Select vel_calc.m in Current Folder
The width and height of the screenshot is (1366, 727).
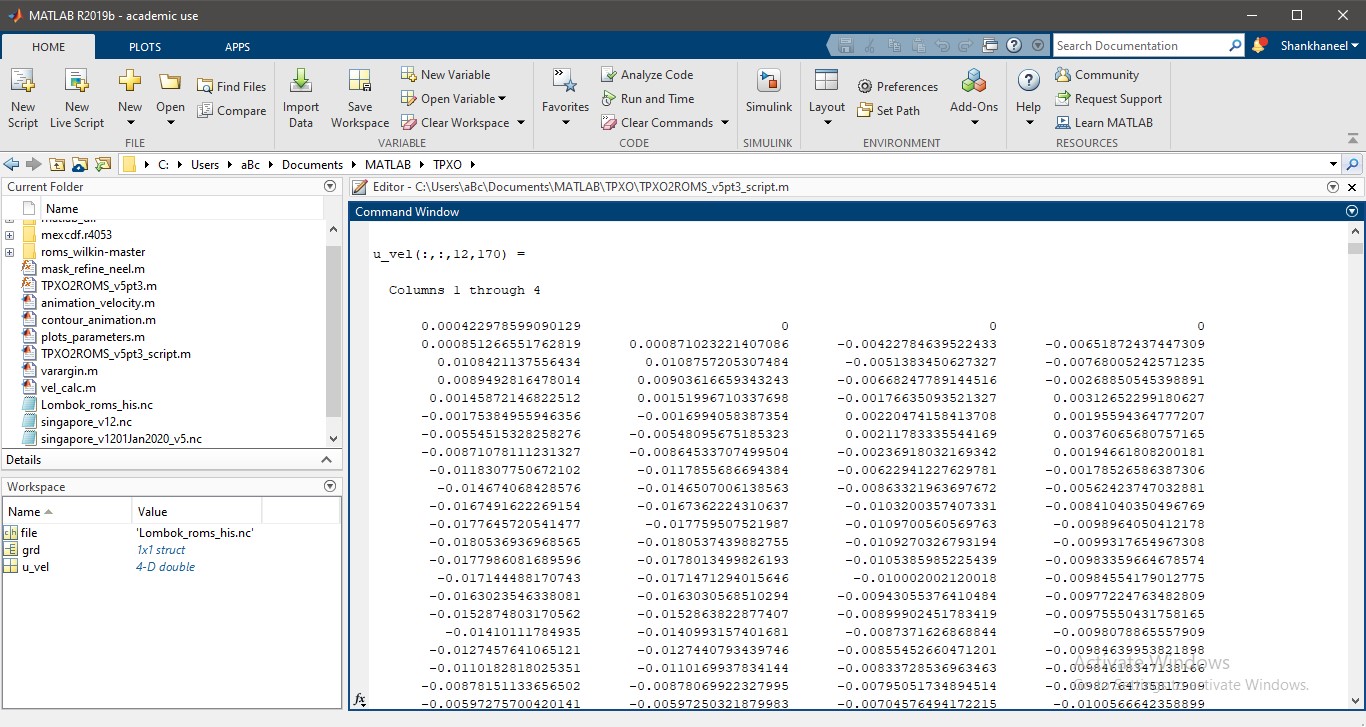(x=68, y=388)
